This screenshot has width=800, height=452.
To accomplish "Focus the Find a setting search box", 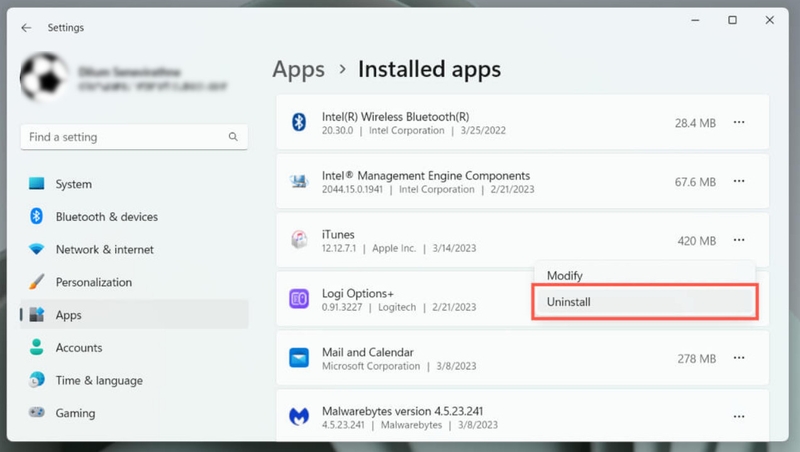I will coord(134,137).
